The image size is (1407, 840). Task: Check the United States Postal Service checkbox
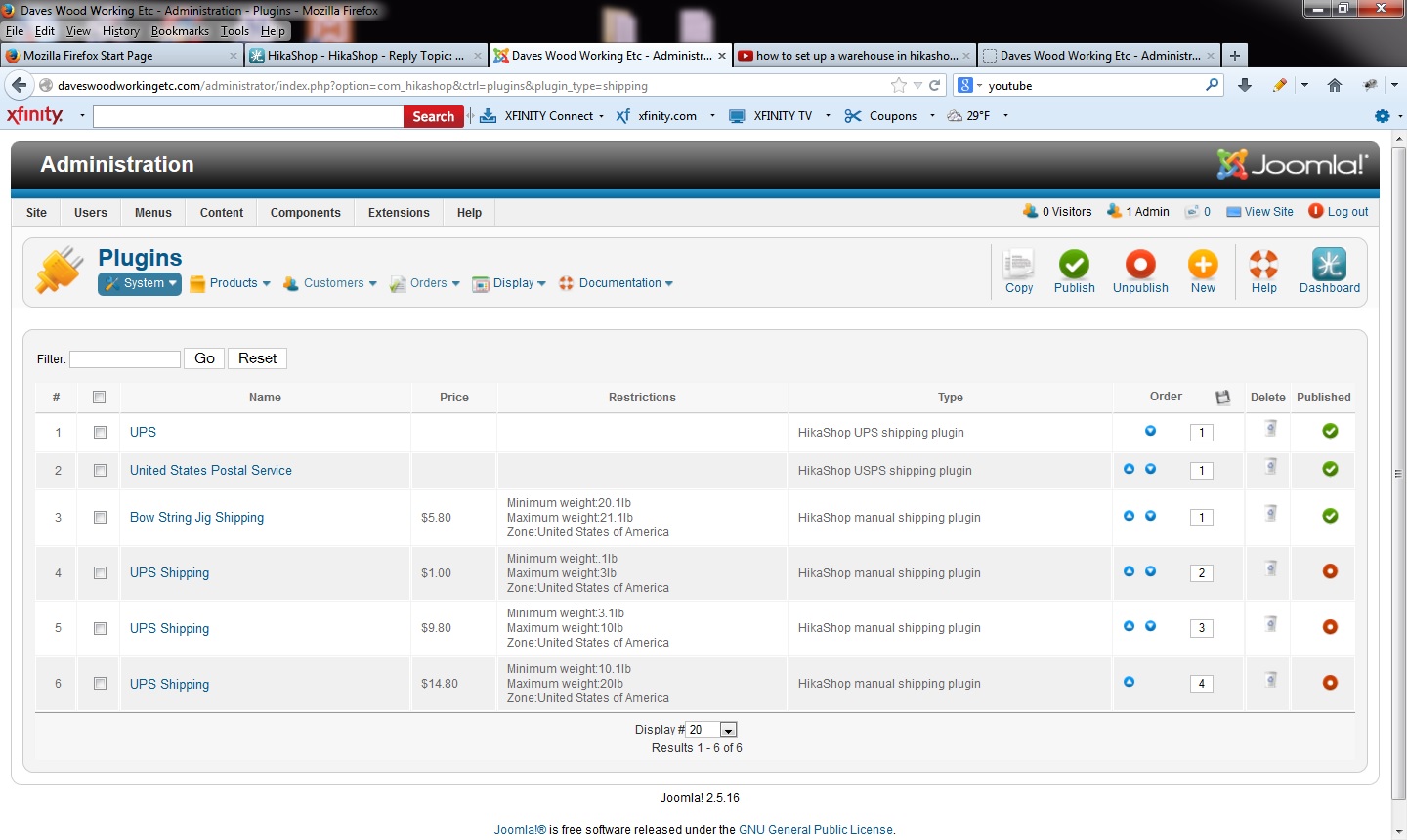tap(100, 471)
